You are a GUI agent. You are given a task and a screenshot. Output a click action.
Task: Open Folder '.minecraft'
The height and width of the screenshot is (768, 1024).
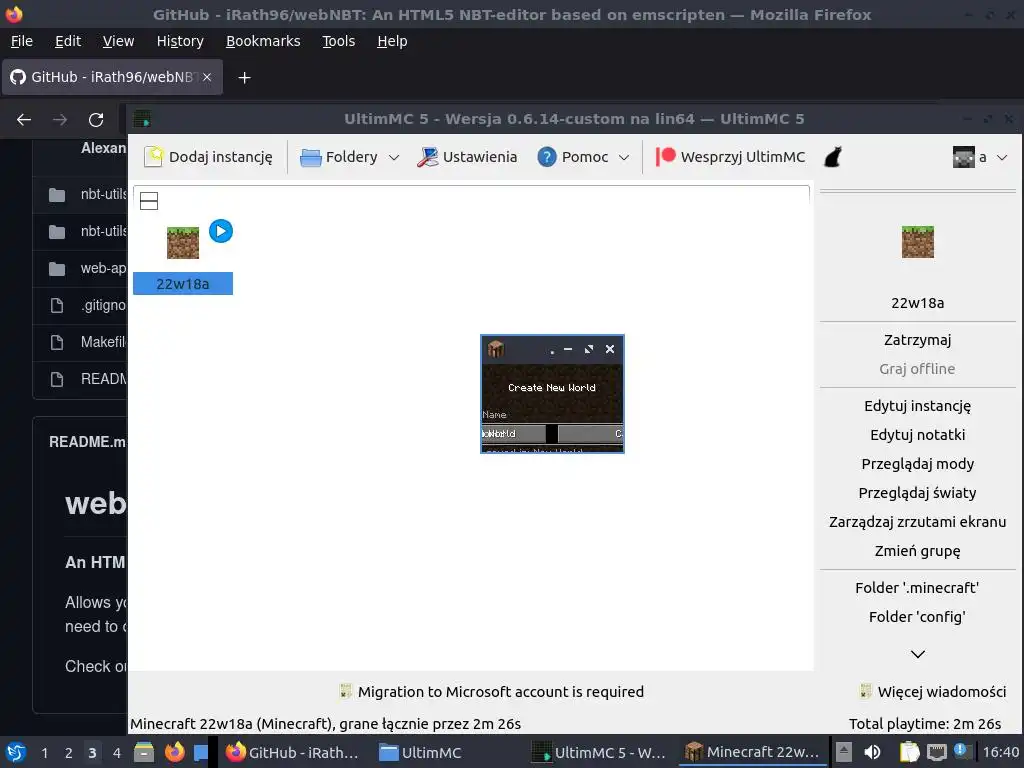tap(918, 588)
